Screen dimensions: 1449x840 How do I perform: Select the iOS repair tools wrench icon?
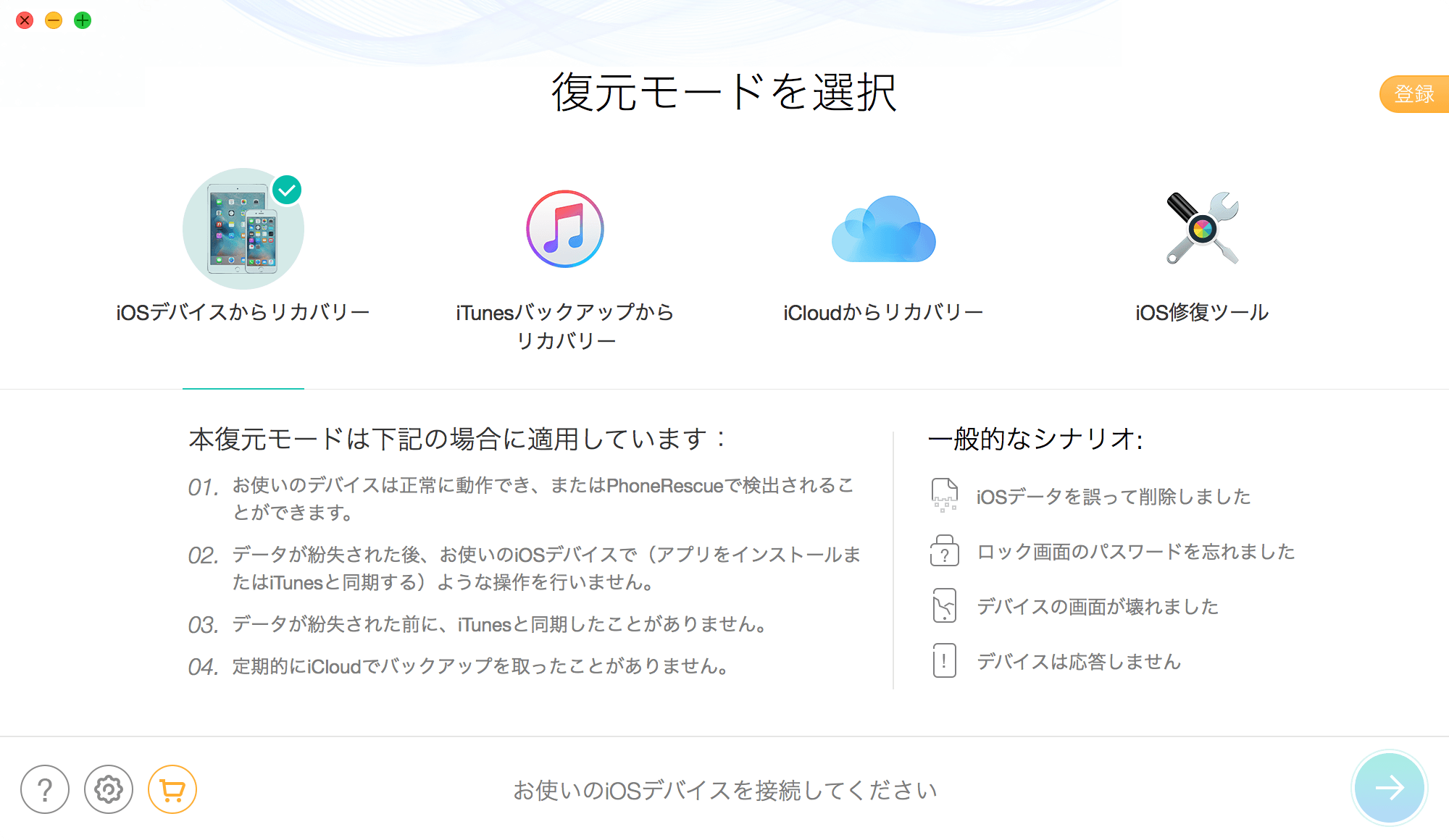tap(1203, 228)
